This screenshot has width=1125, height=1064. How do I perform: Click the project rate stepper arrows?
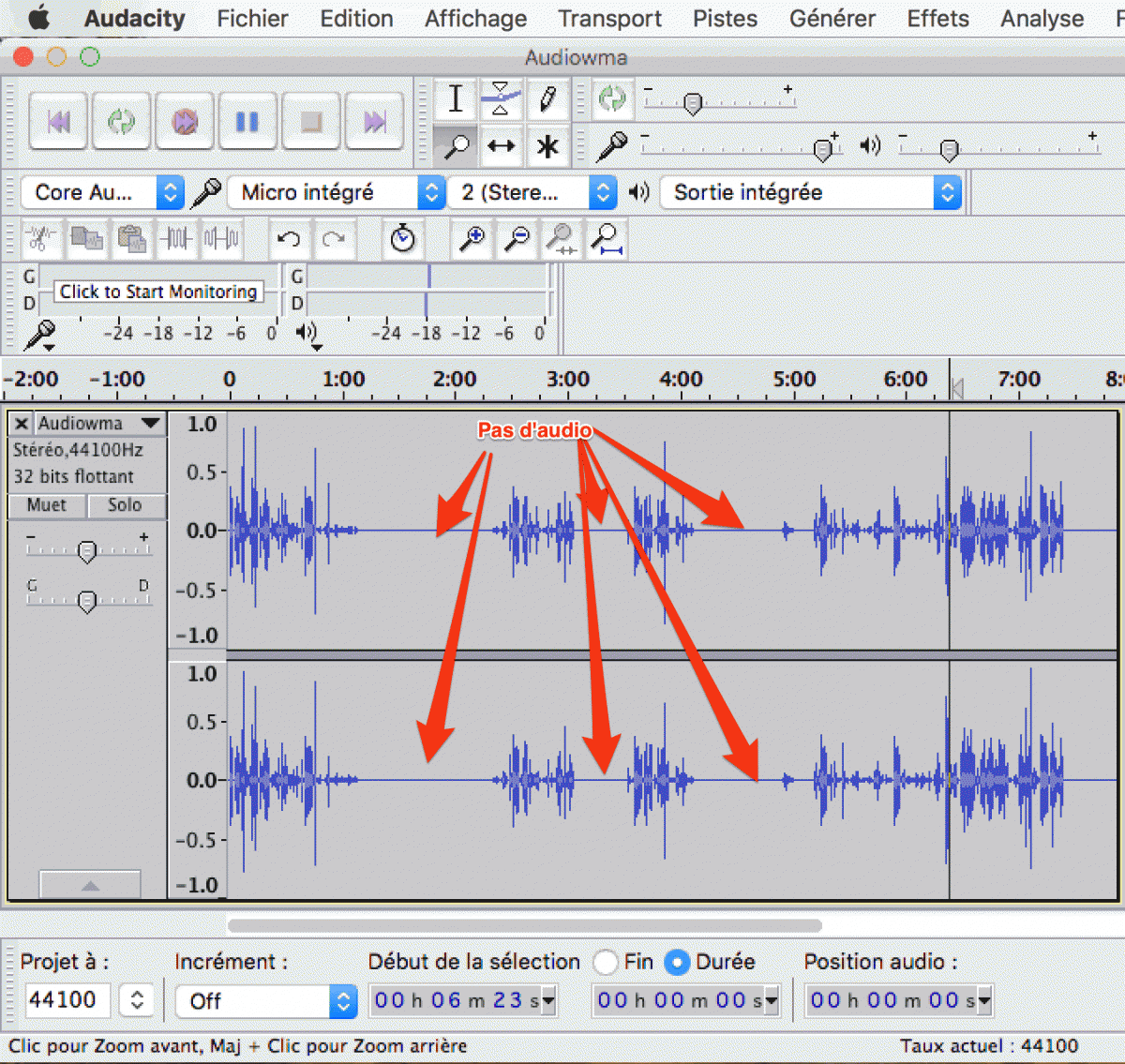[x=137, y=1000]
